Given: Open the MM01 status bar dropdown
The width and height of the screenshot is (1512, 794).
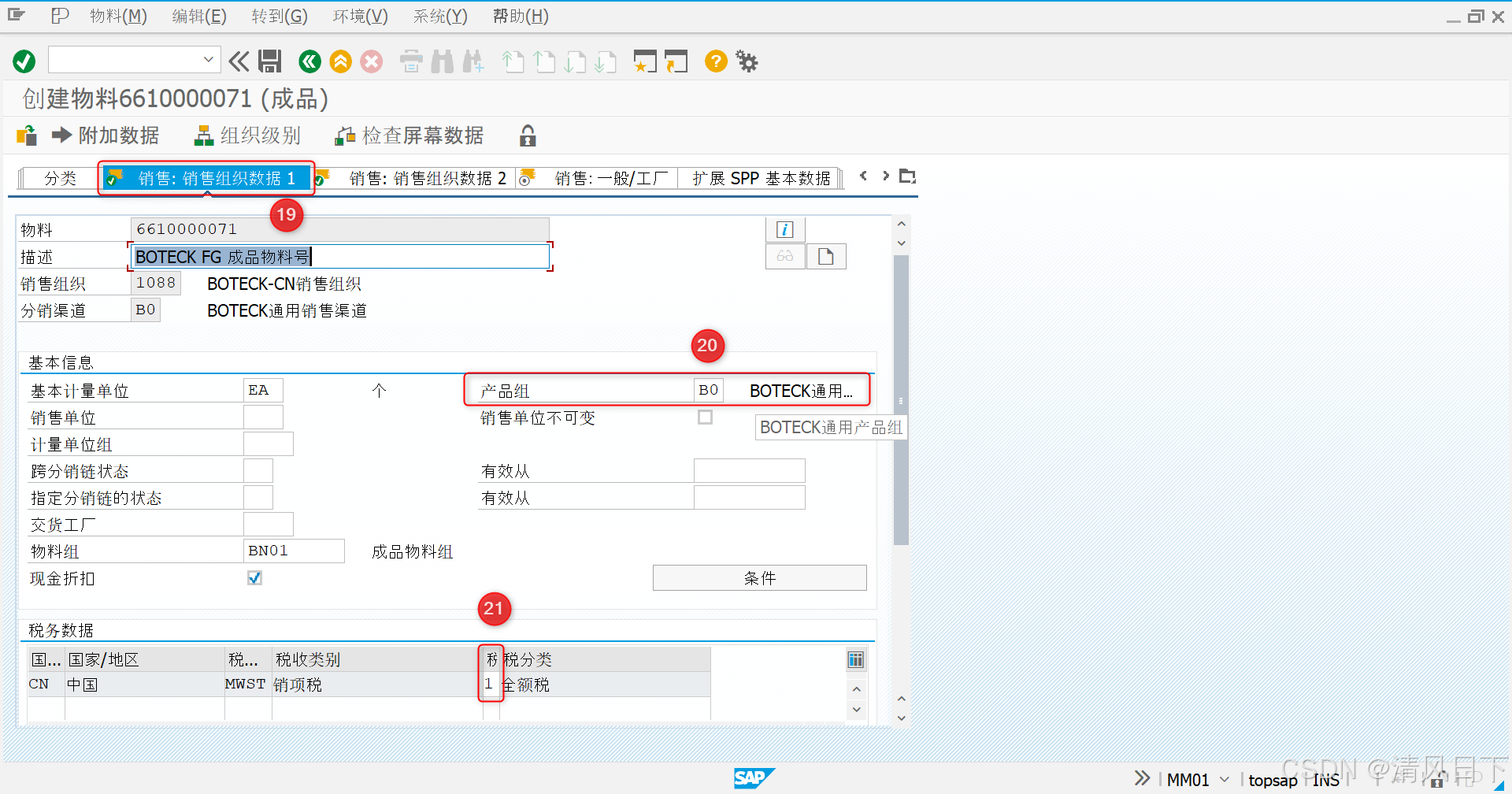Looking at the screenshot, I should [x=1225, y=779].
